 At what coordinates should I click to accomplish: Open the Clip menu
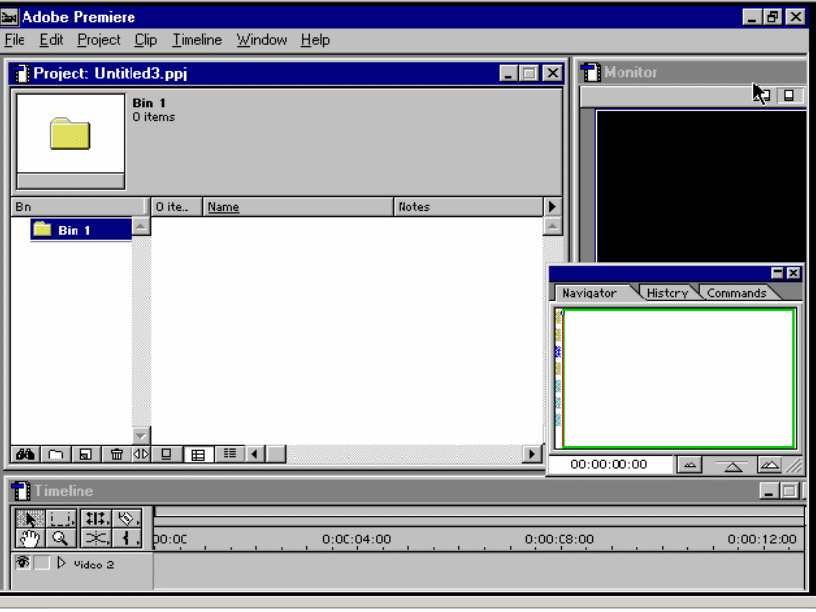(x=145, y=40)
